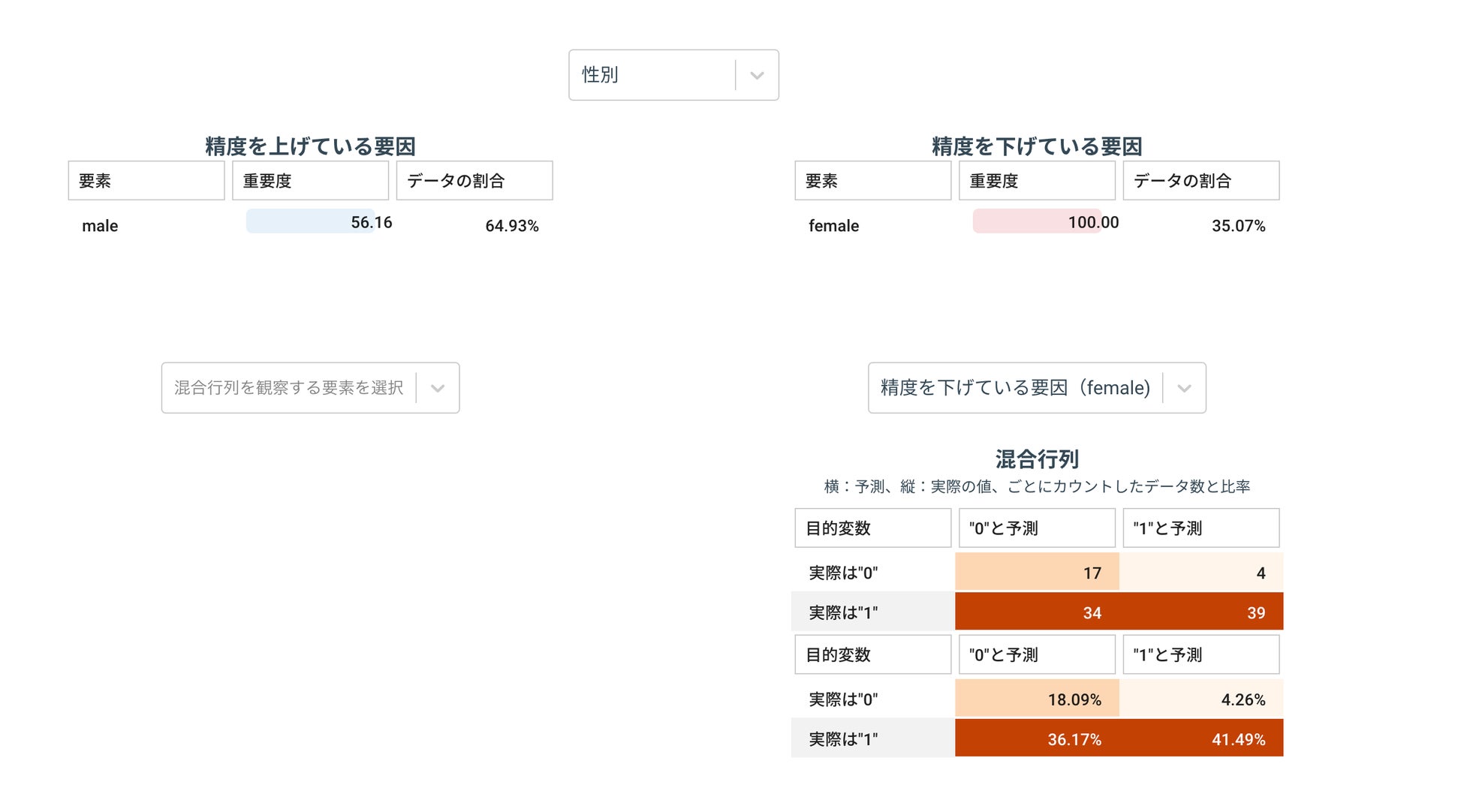Click the 64.93% data ratio value

point(512,225)
